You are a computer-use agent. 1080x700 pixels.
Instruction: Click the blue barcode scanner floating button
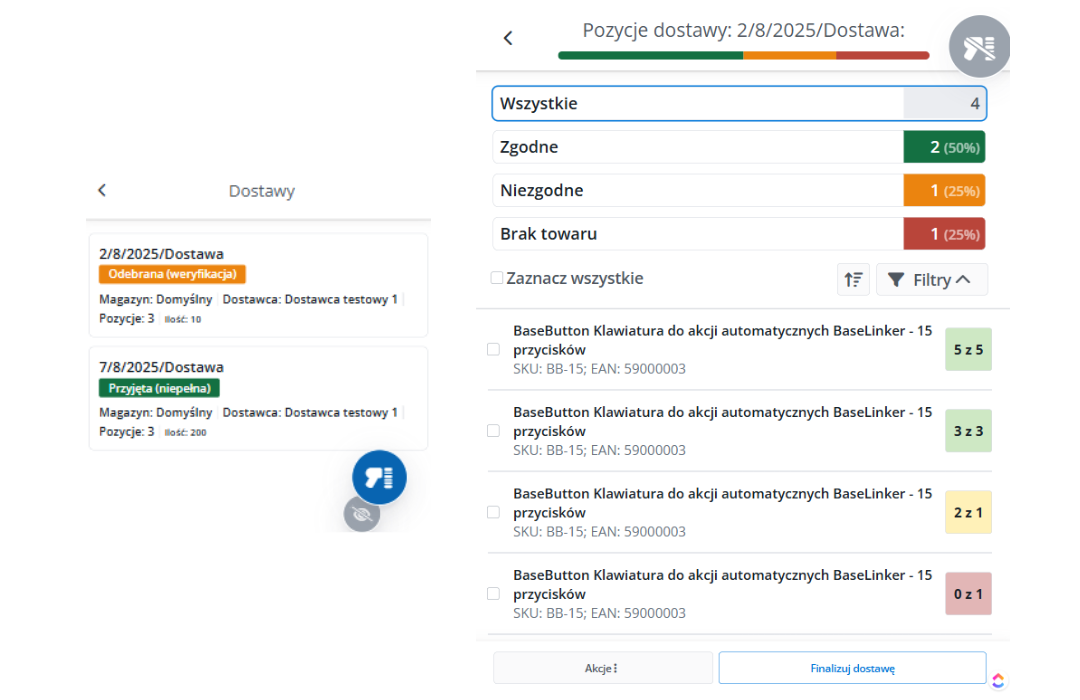[x=379, y=477]
